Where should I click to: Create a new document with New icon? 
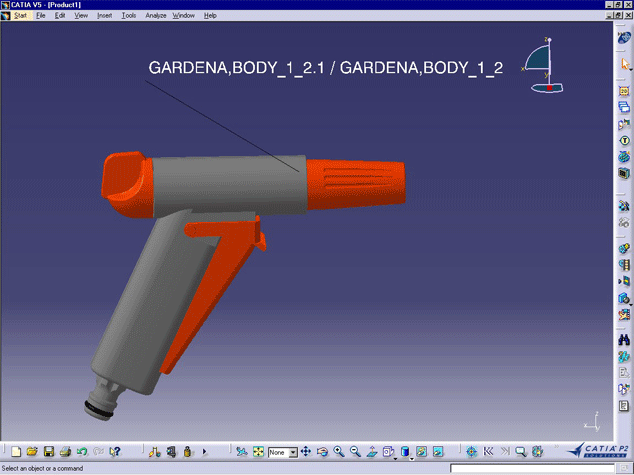pos(16,451)
